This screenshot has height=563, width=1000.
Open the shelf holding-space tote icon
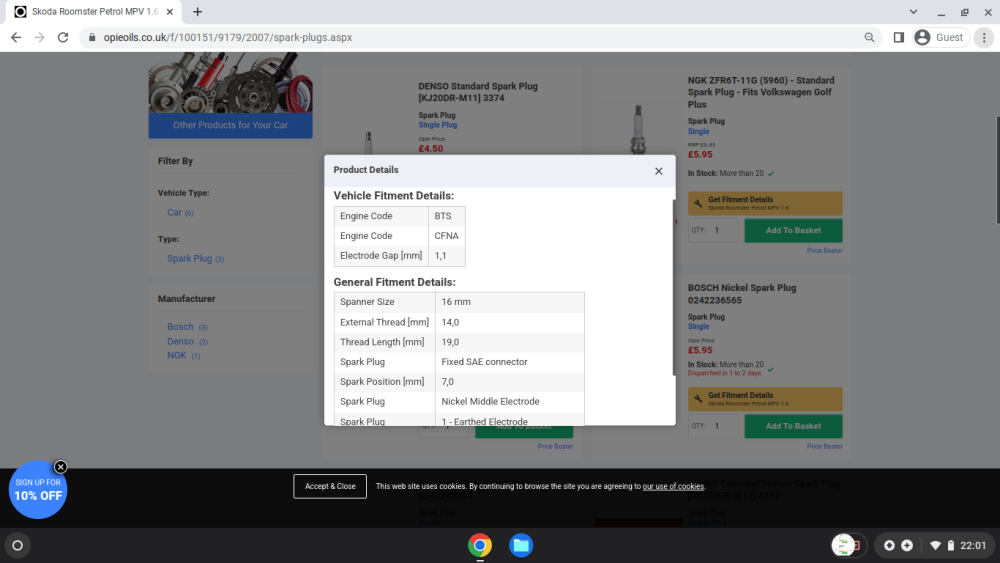(x=849, y=545)
